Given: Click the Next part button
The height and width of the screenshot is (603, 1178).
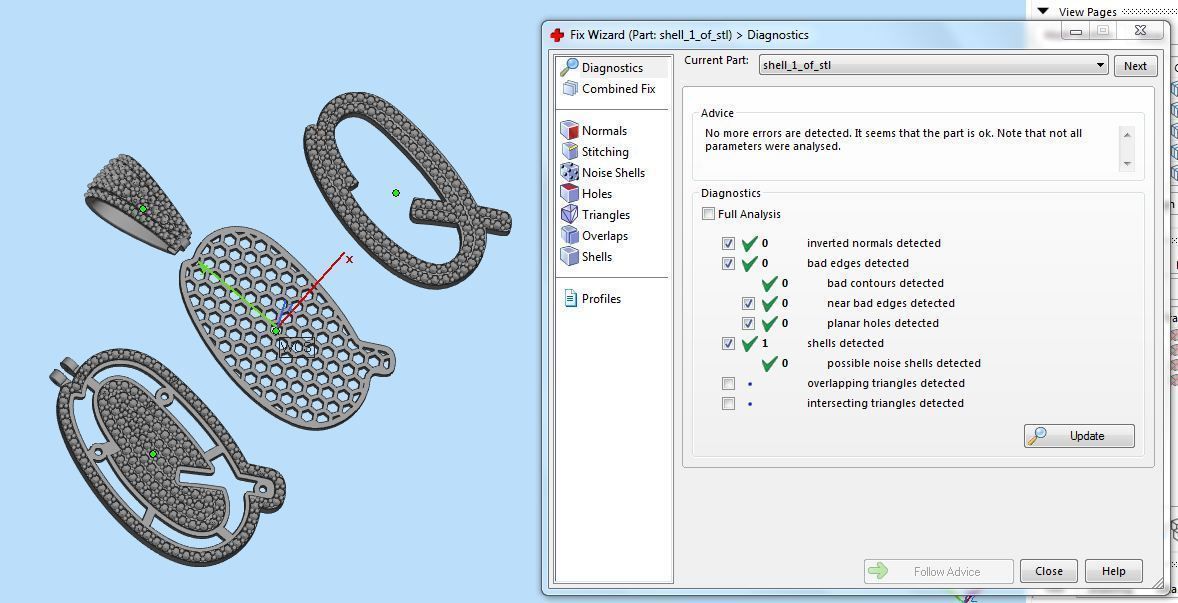Looking at the screenshot, I should point(1135,66).
